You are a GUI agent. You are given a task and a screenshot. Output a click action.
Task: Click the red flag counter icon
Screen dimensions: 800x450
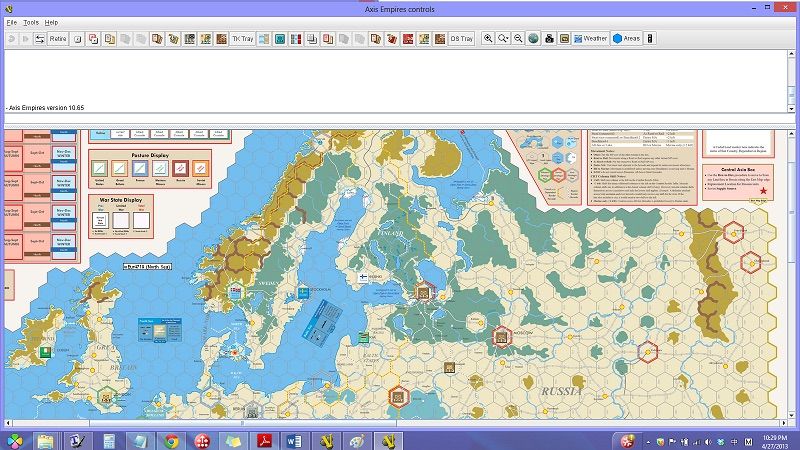click(392, 39)
